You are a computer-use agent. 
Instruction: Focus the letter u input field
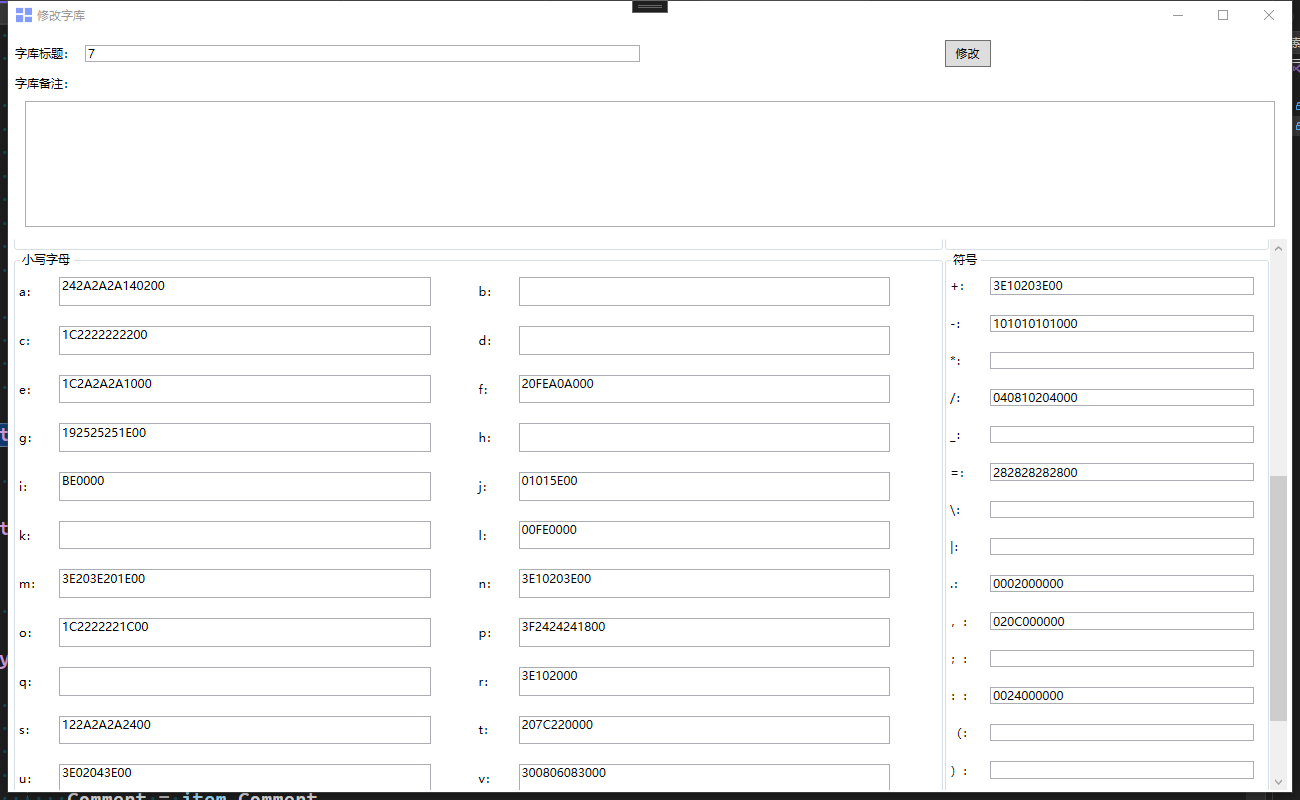click(x=245, y=778)
